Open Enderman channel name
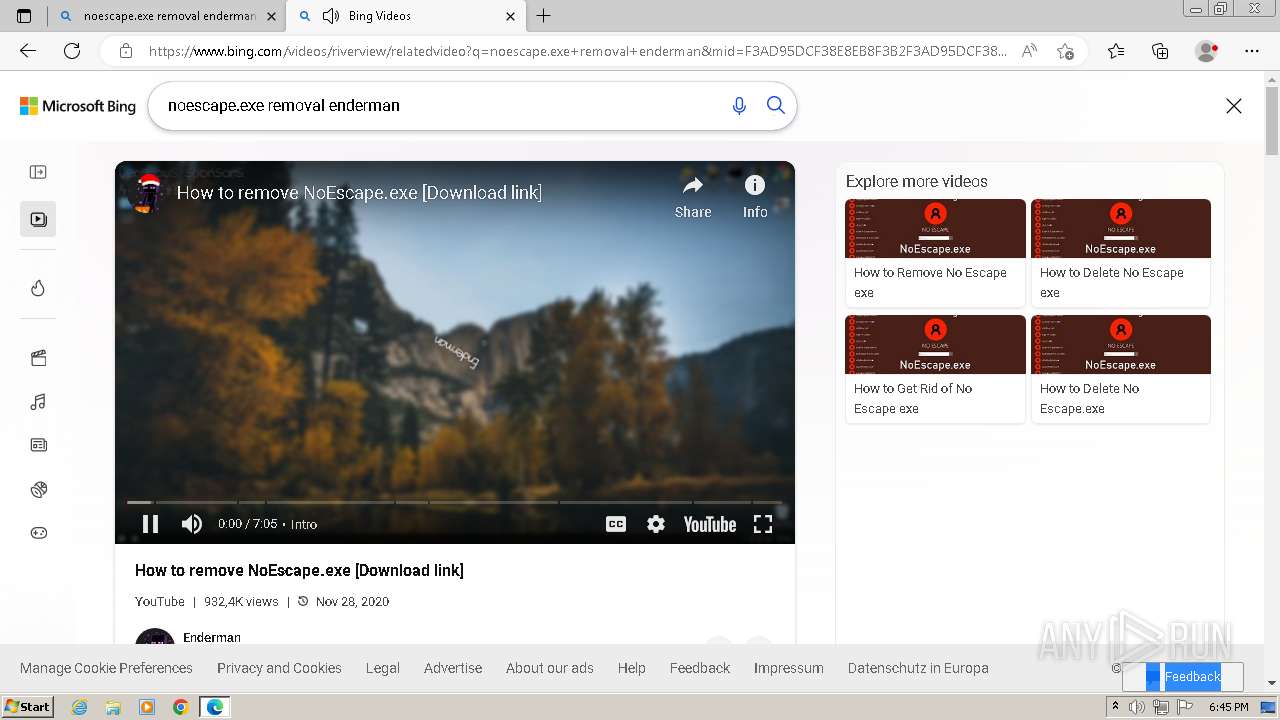1280x720 pixels. pos(212,637)
